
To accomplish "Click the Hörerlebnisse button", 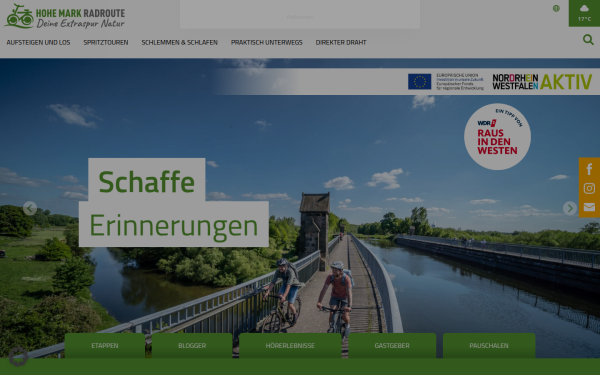I will pyautogui.click(x=290, y=346).
